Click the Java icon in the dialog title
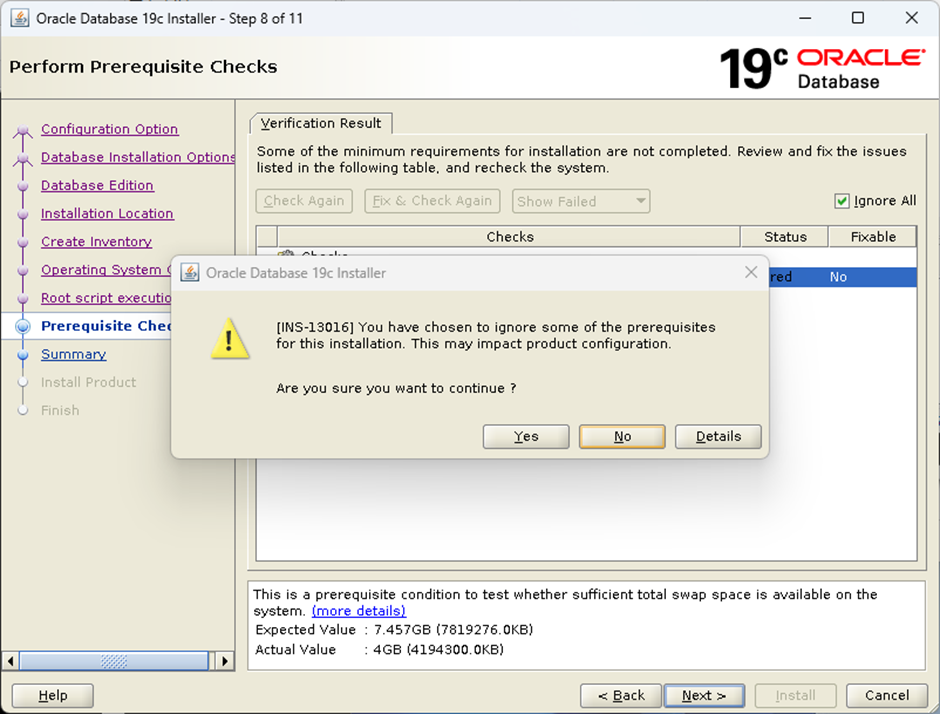Screen dimensions: 940x714 click(190, 273)
